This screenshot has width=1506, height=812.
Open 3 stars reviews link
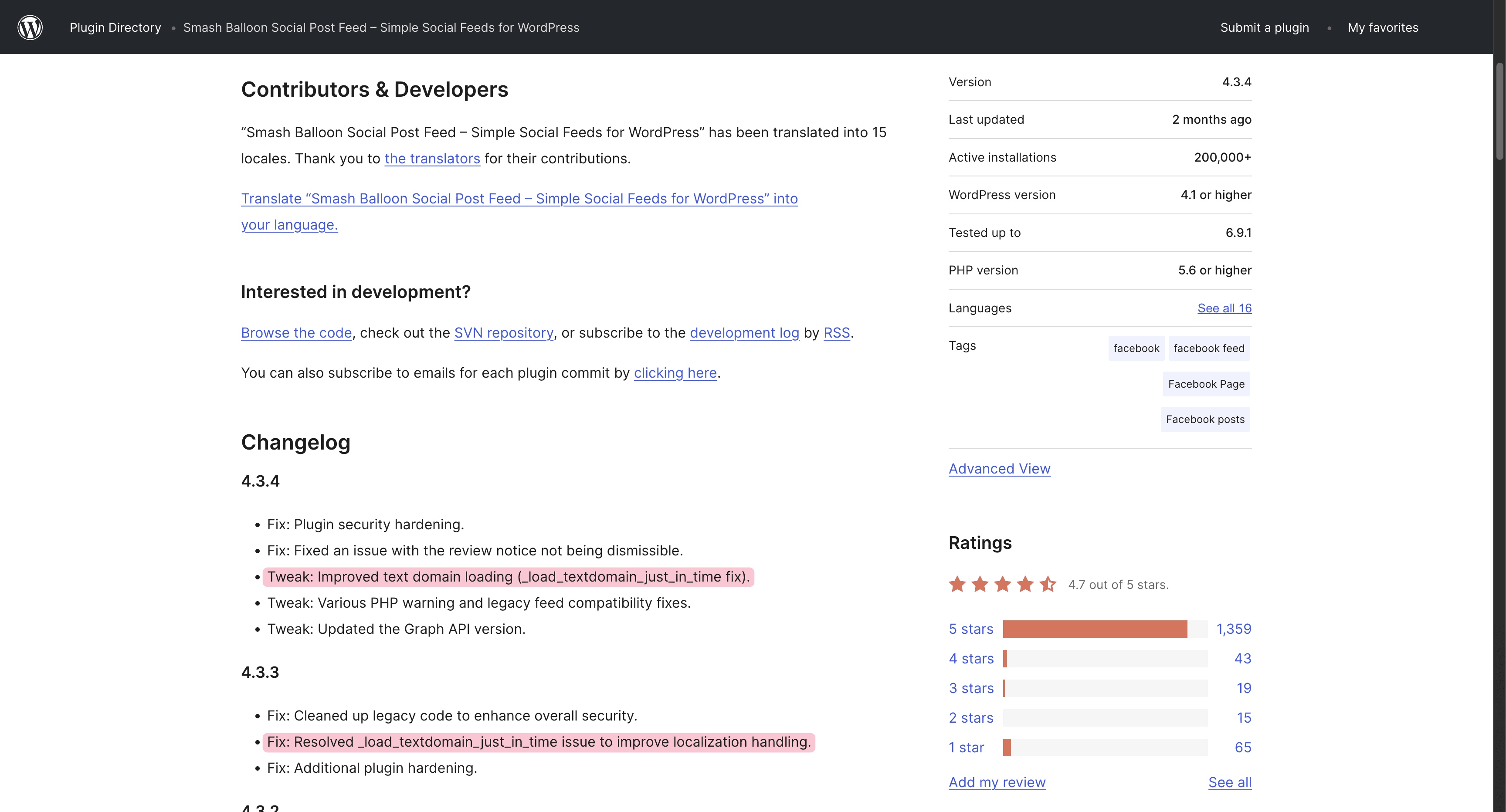point(971,689)
